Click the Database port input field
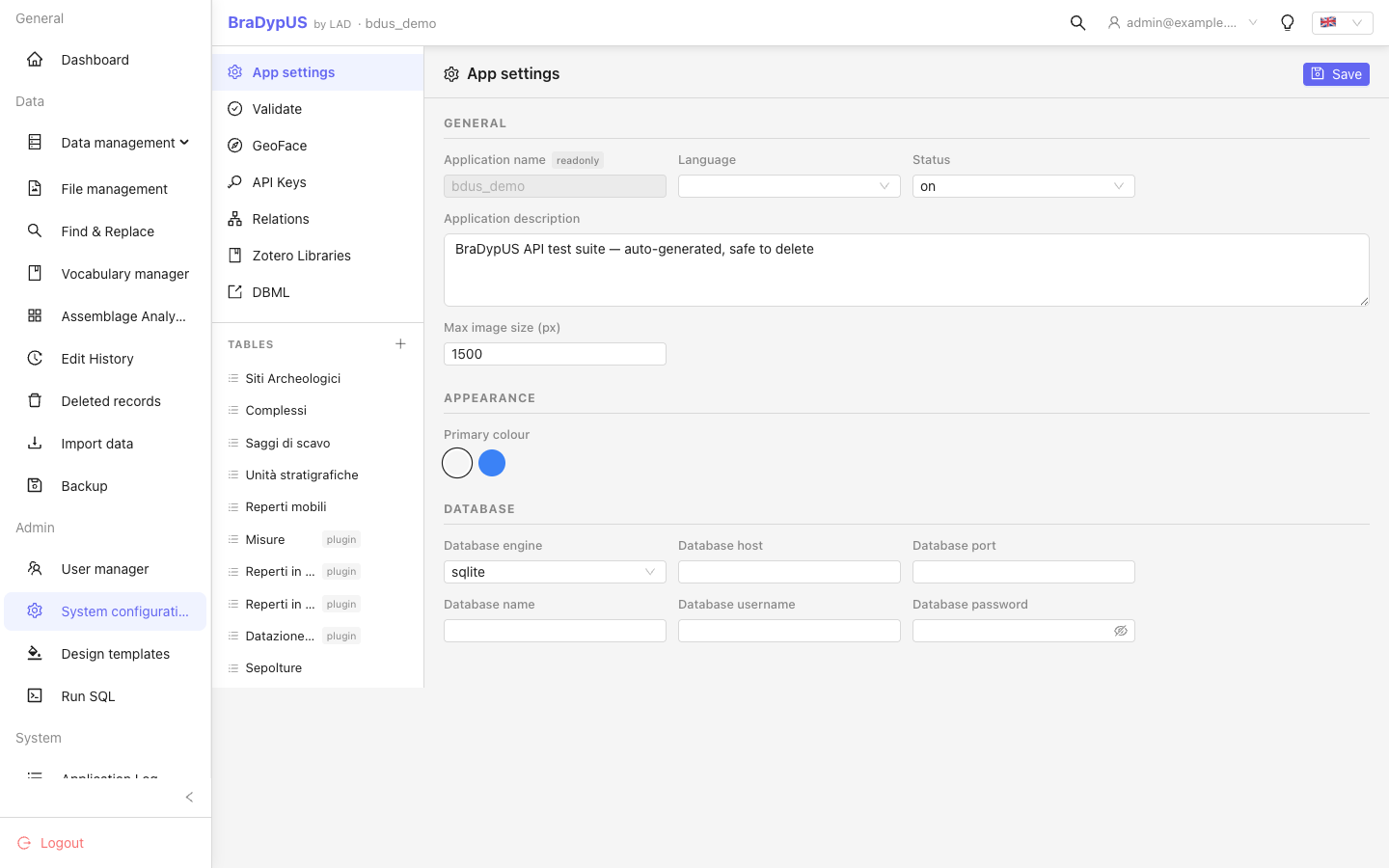 coord(1023,572)
